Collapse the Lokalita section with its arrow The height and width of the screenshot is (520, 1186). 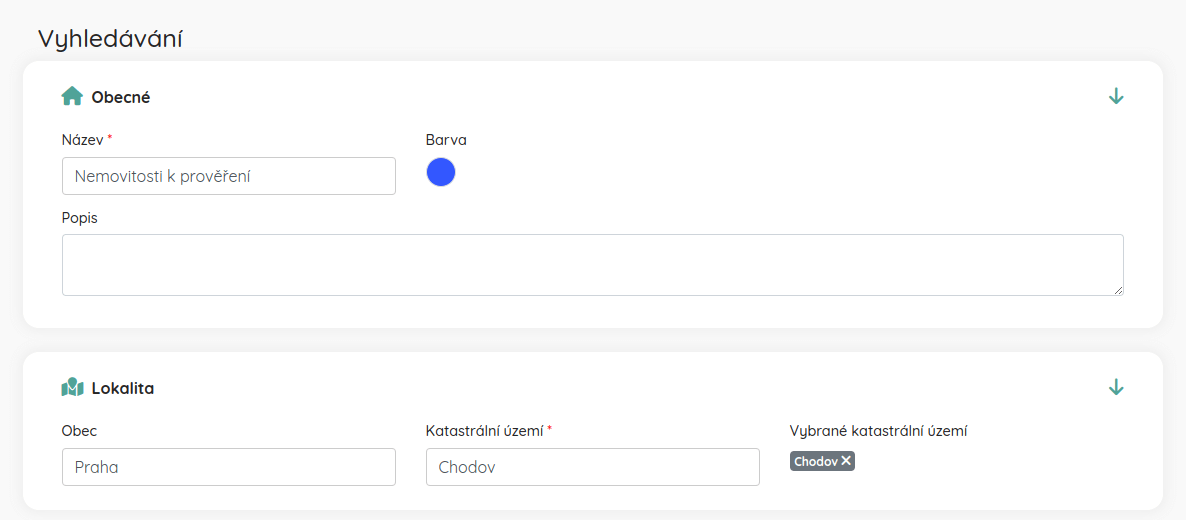1116,388
